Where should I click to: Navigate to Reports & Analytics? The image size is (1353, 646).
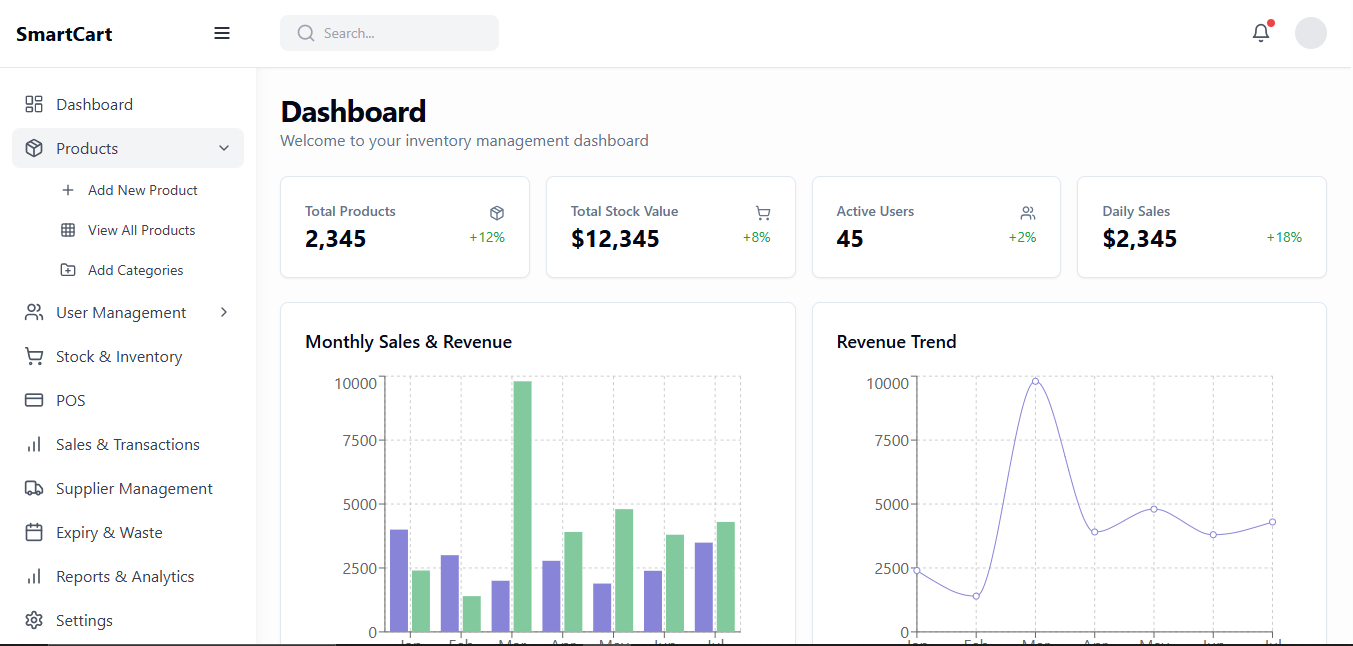125,577
